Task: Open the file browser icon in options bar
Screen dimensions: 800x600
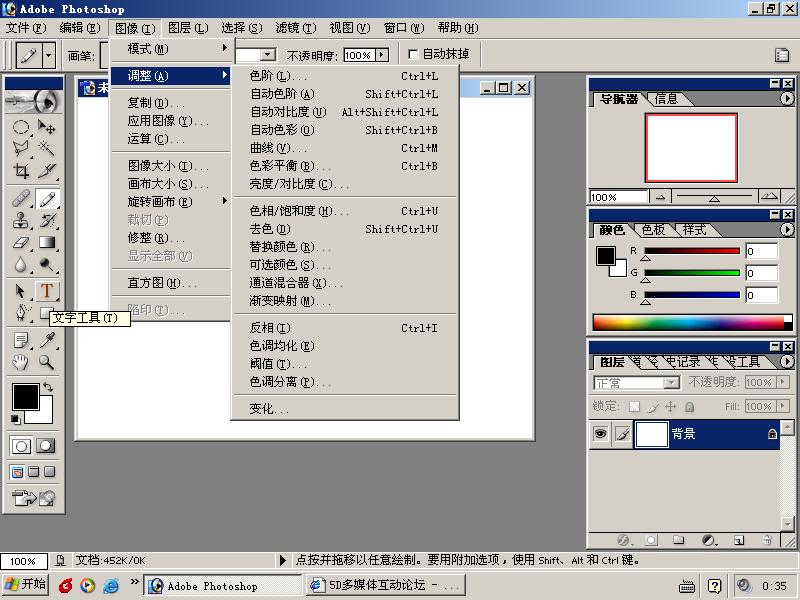Action: 782,55
